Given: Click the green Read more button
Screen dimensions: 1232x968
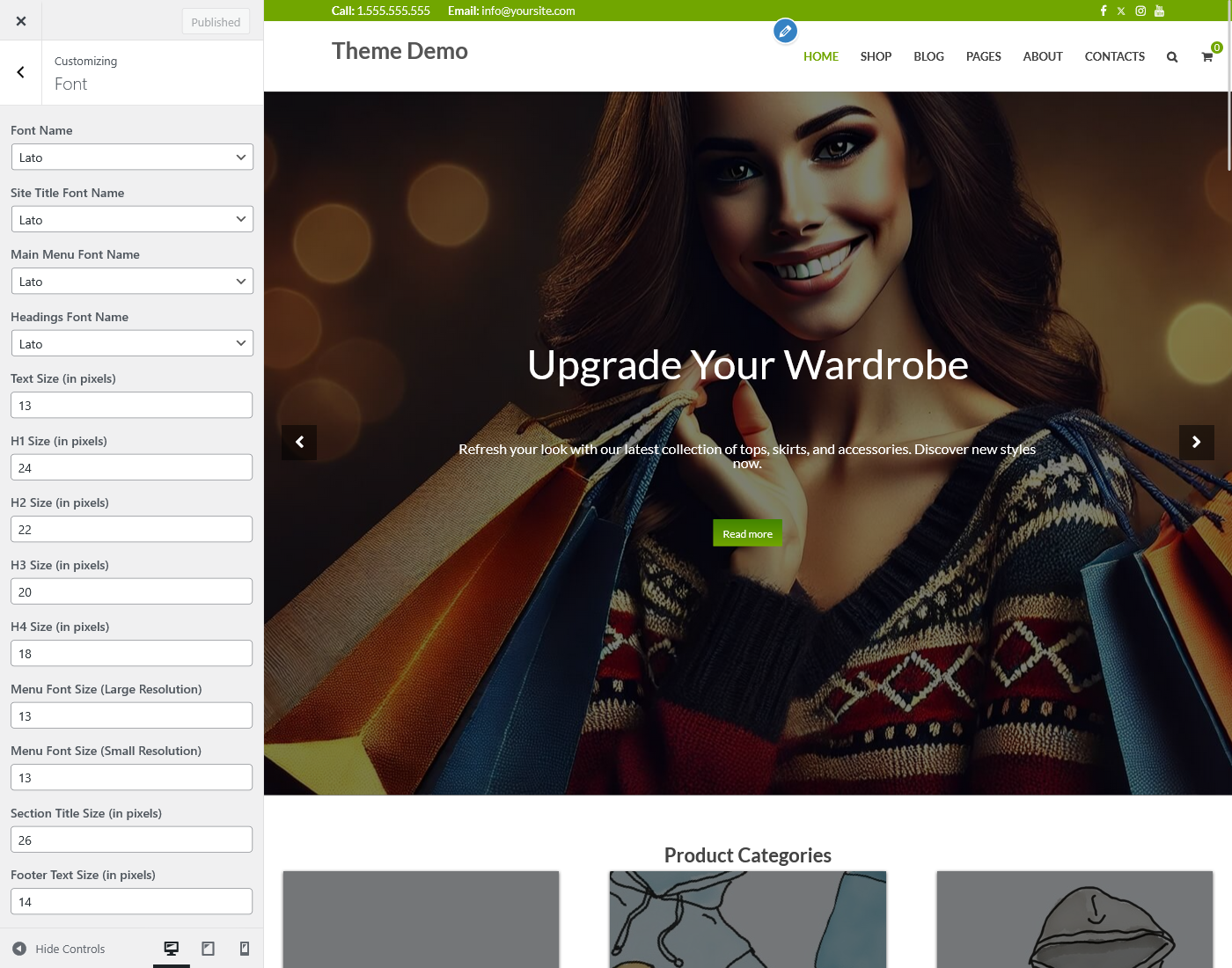Looking at the screenshot, I should [x=747, y=533].
